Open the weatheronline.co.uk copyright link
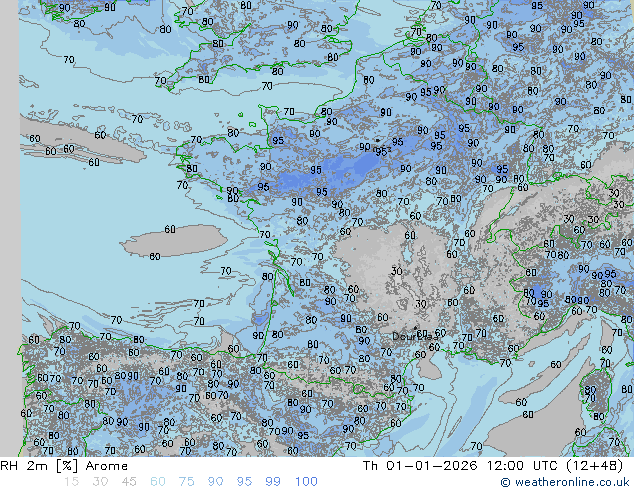 (570, 482)
